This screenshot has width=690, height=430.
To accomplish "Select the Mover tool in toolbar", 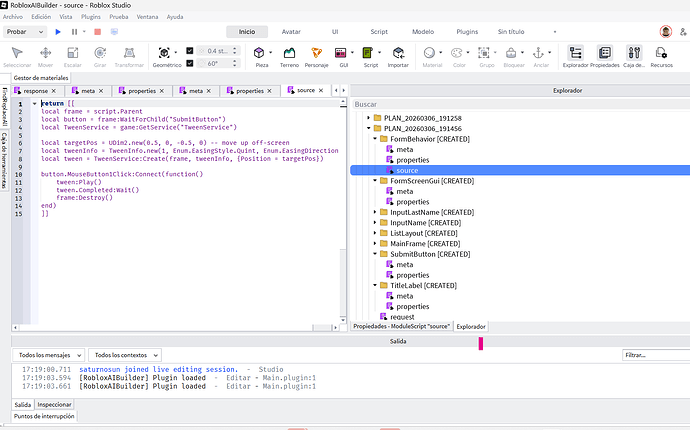I will click(46, 53).
